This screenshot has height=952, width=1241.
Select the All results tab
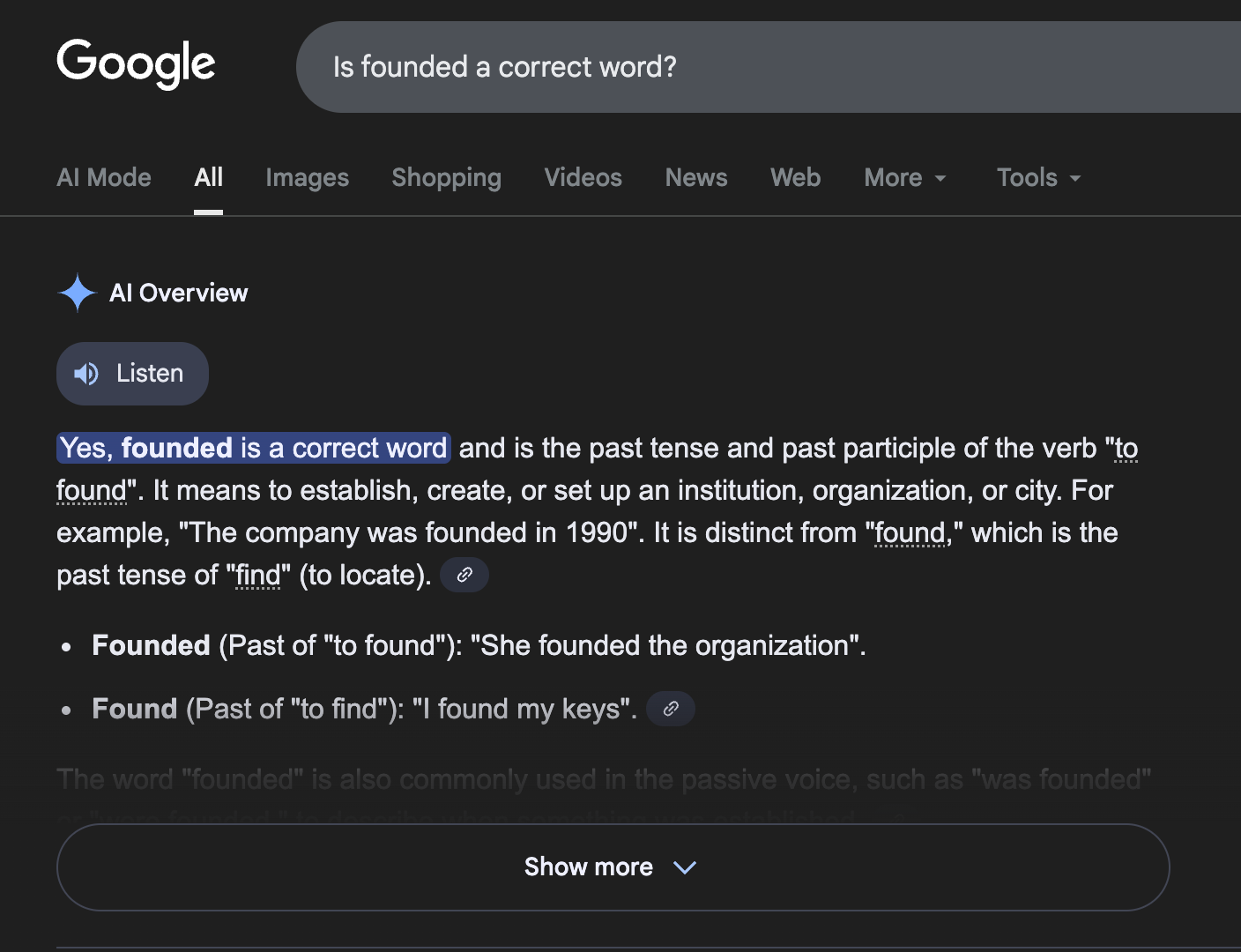coord(208,177)
